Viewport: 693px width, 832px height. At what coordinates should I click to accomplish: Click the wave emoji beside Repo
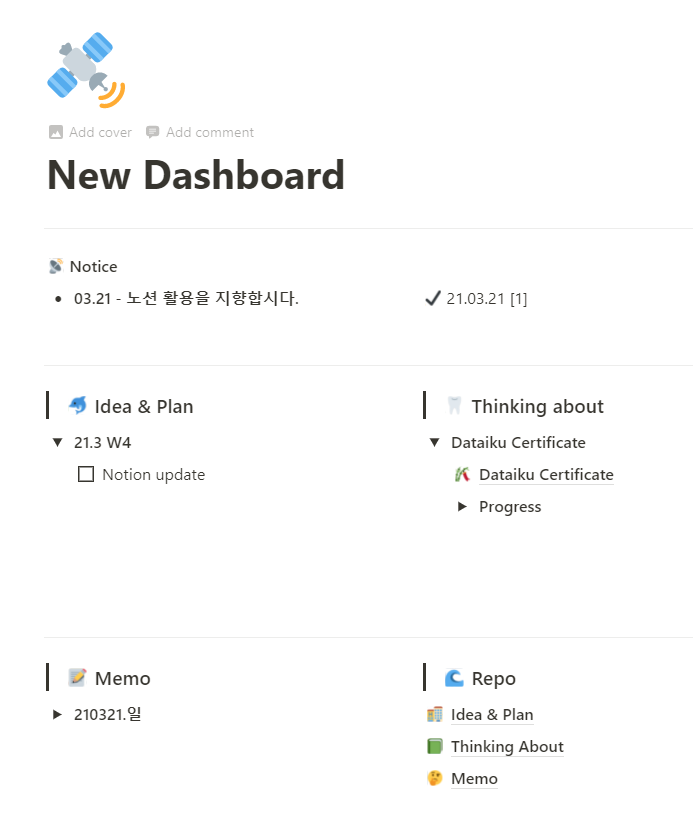[454, 678]
